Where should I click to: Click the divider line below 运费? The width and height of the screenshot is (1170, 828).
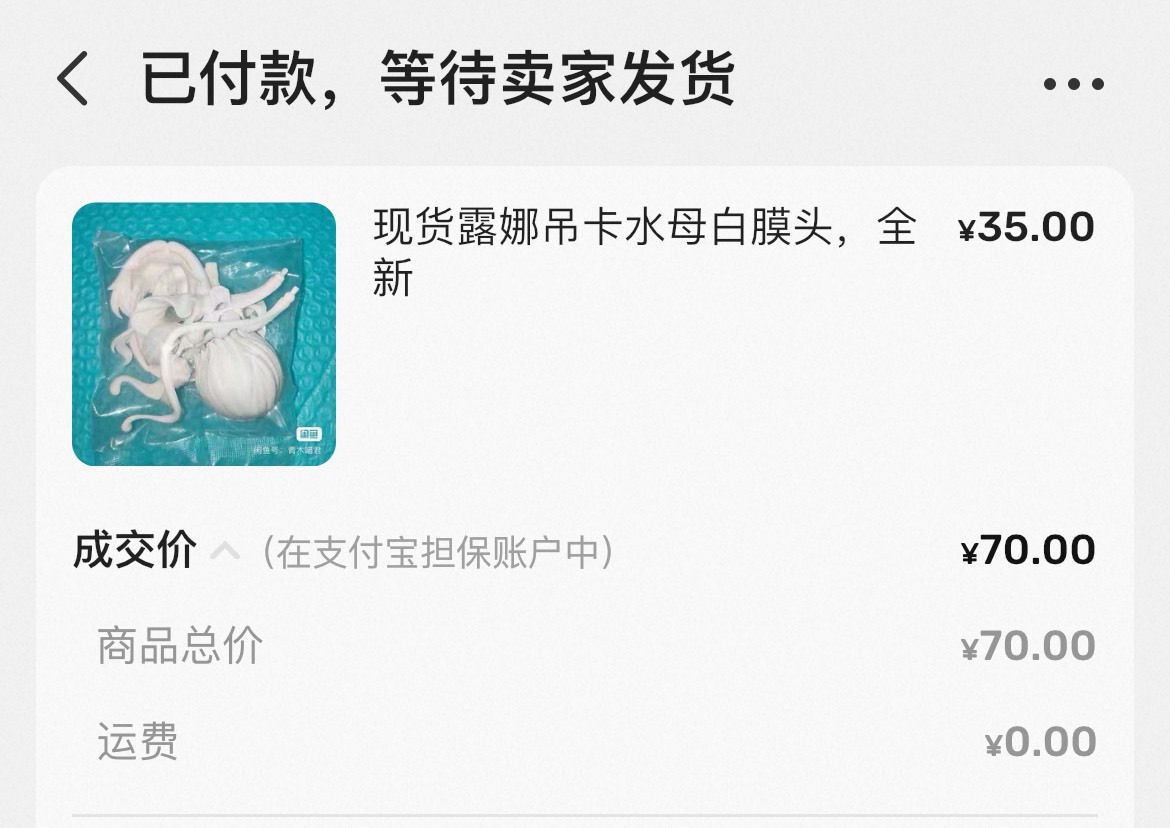click(585, 815)
